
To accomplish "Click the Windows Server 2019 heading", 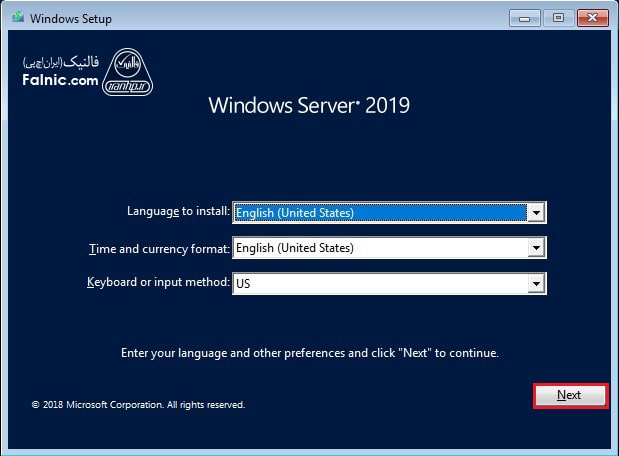I will pos(309,106).
